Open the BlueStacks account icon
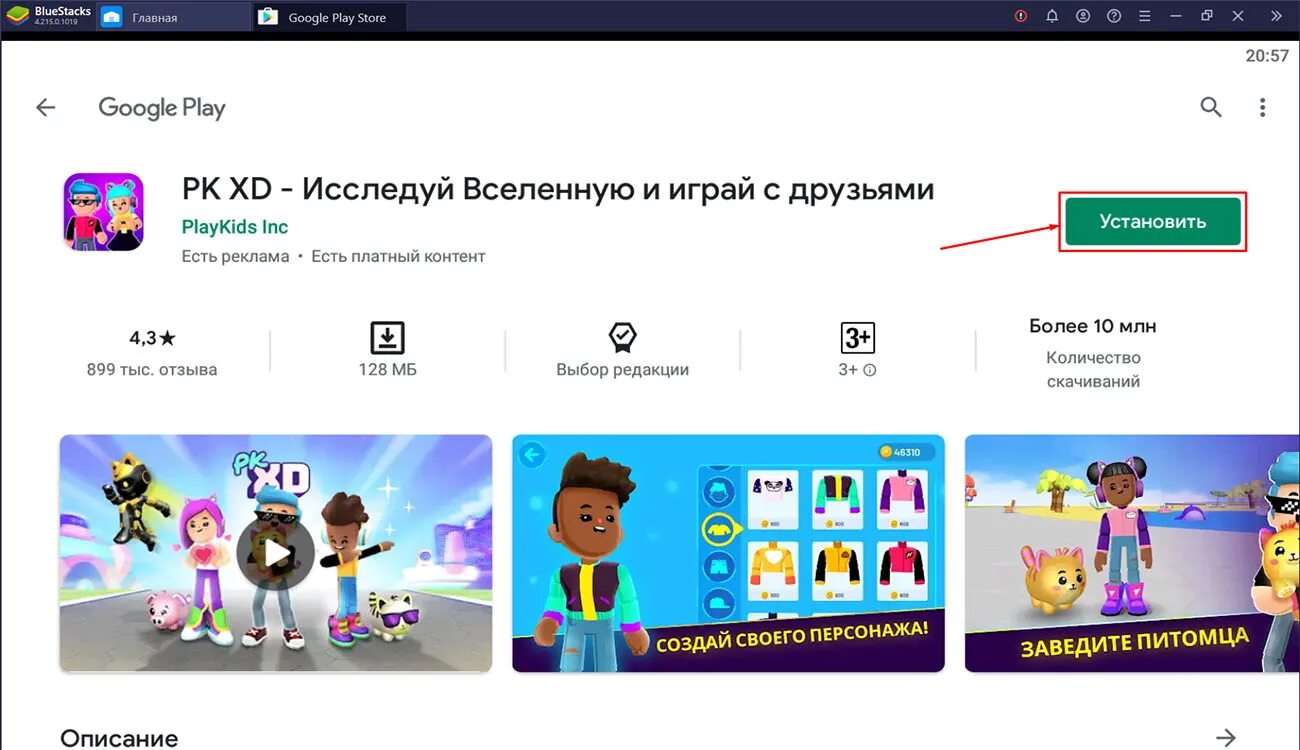Viewport: 1300px width, 750px height. [x=1083, y=16]
